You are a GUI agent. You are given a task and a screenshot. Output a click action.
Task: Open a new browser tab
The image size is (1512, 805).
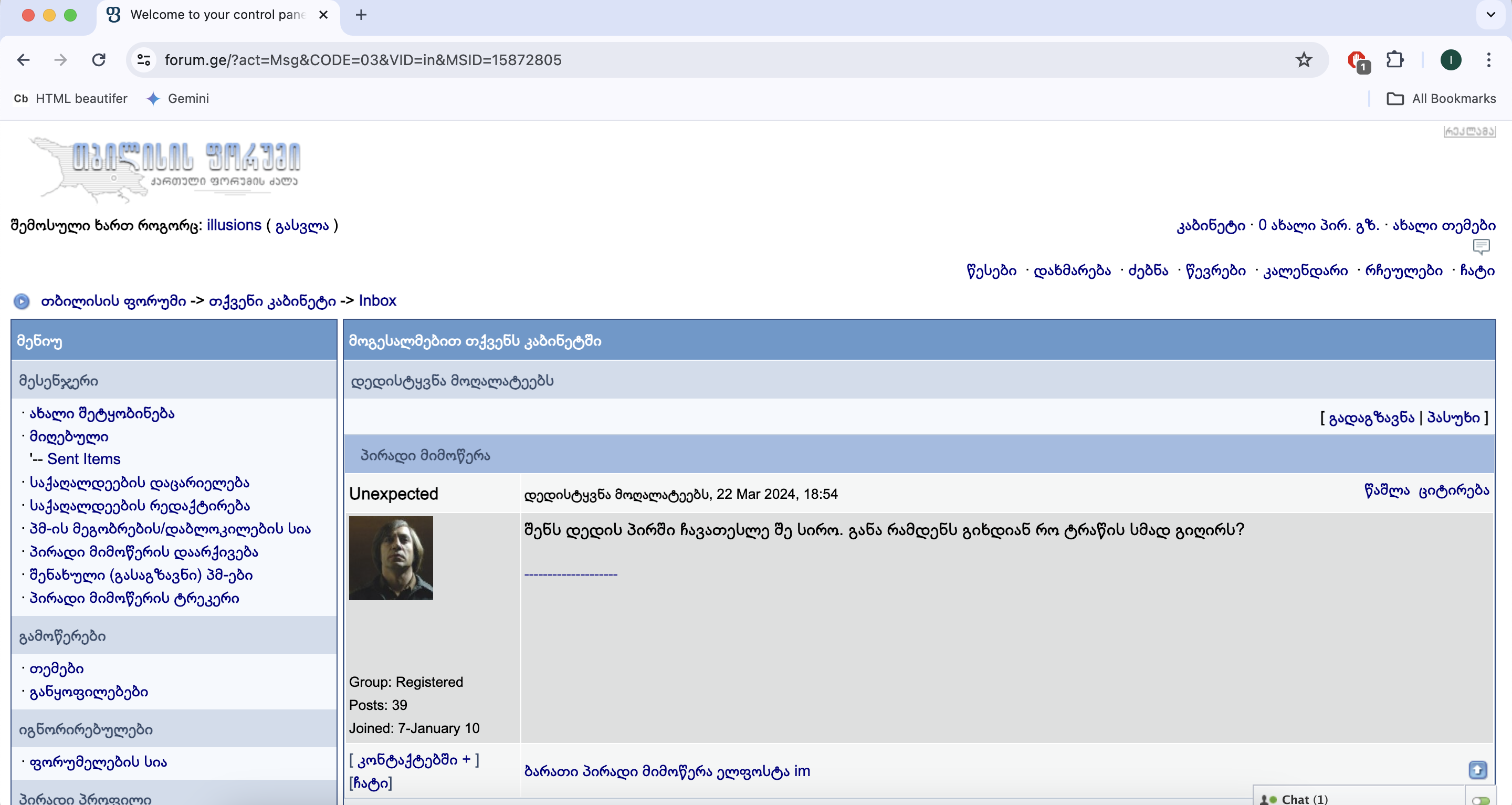[x=361, y=15]
